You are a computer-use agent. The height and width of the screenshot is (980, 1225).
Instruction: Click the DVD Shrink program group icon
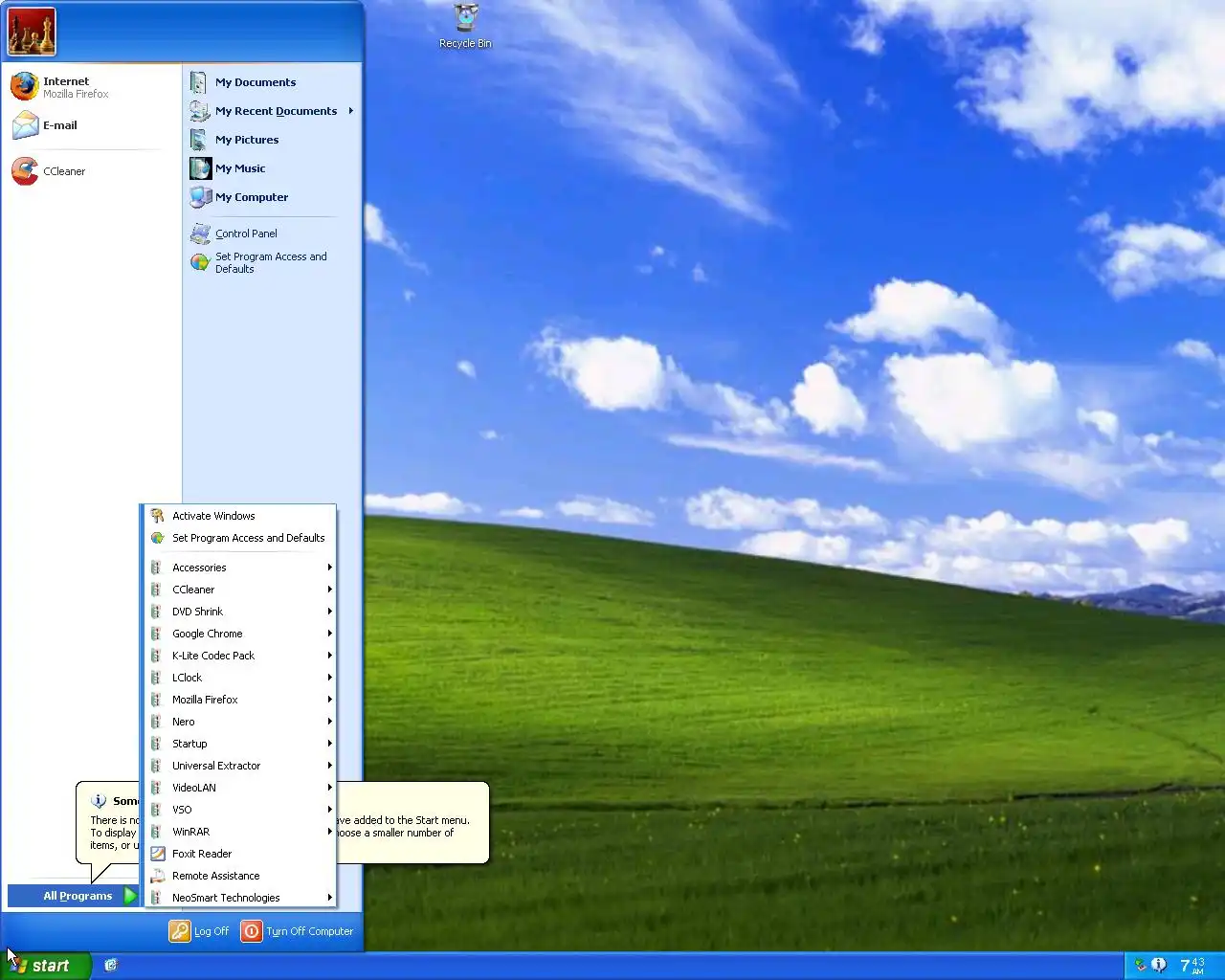coord(156,612)
